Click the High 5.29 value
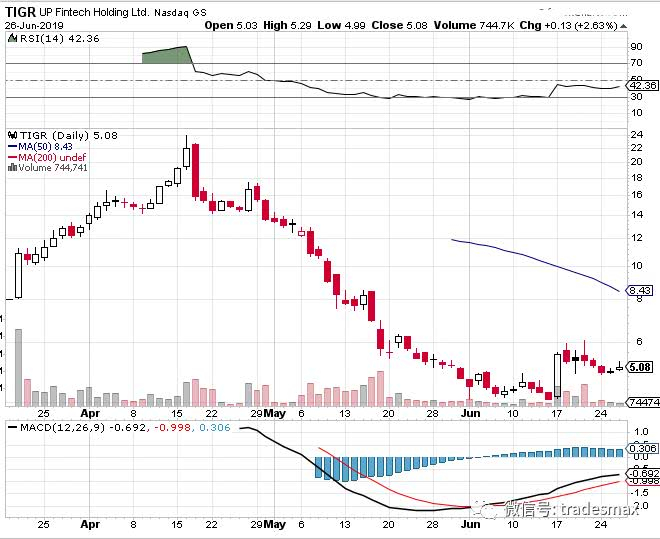 (x=287, y=25)
